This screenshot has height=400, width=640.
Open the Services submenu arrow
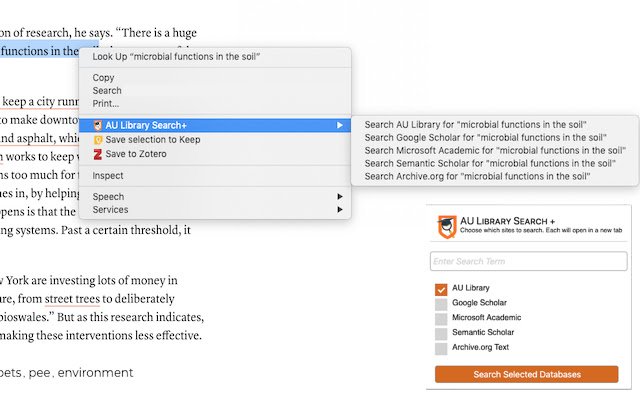(x=340, y=210)
